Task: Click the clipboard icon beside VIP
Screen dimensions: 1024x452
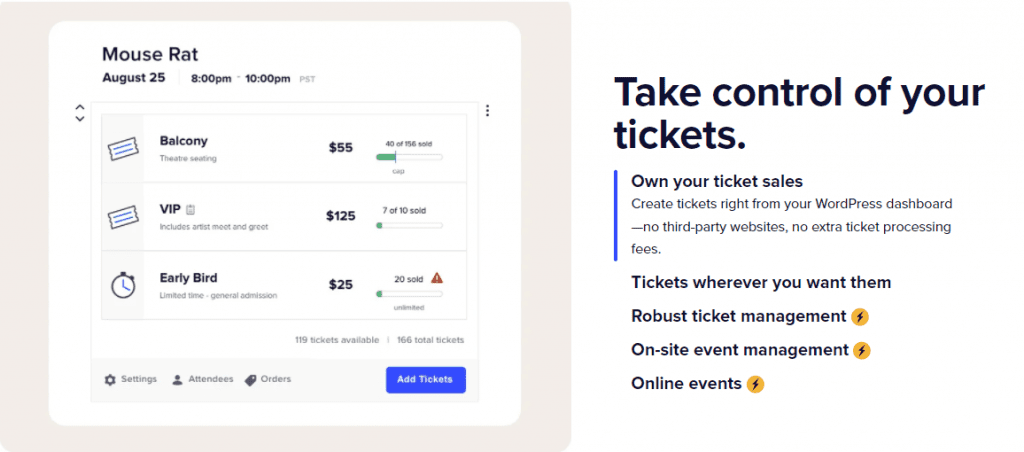Action: pyautogui.click(x=191, y=210)
